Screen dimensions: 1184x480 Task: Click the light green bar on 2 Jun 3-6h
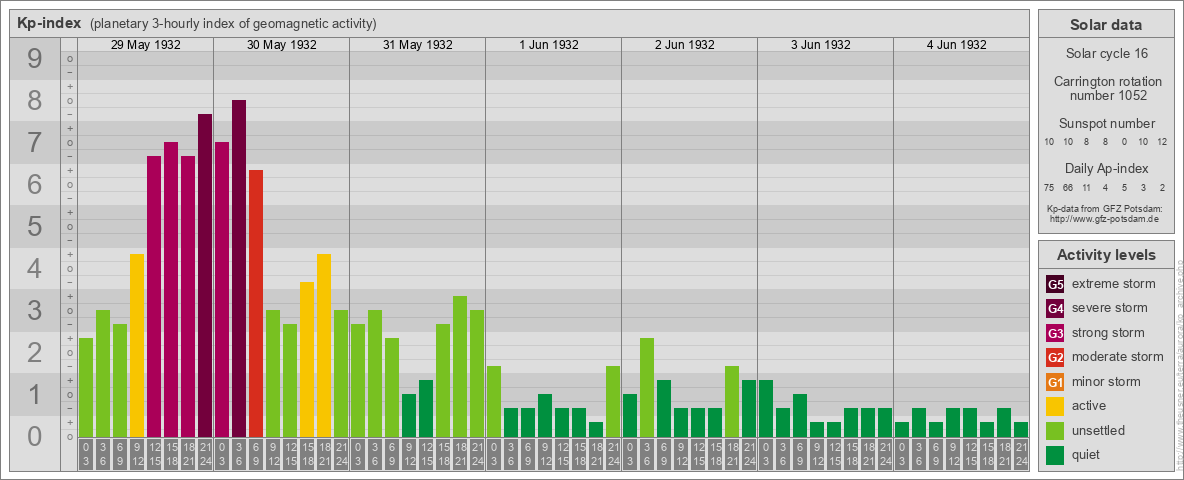[x=646, y=388]
